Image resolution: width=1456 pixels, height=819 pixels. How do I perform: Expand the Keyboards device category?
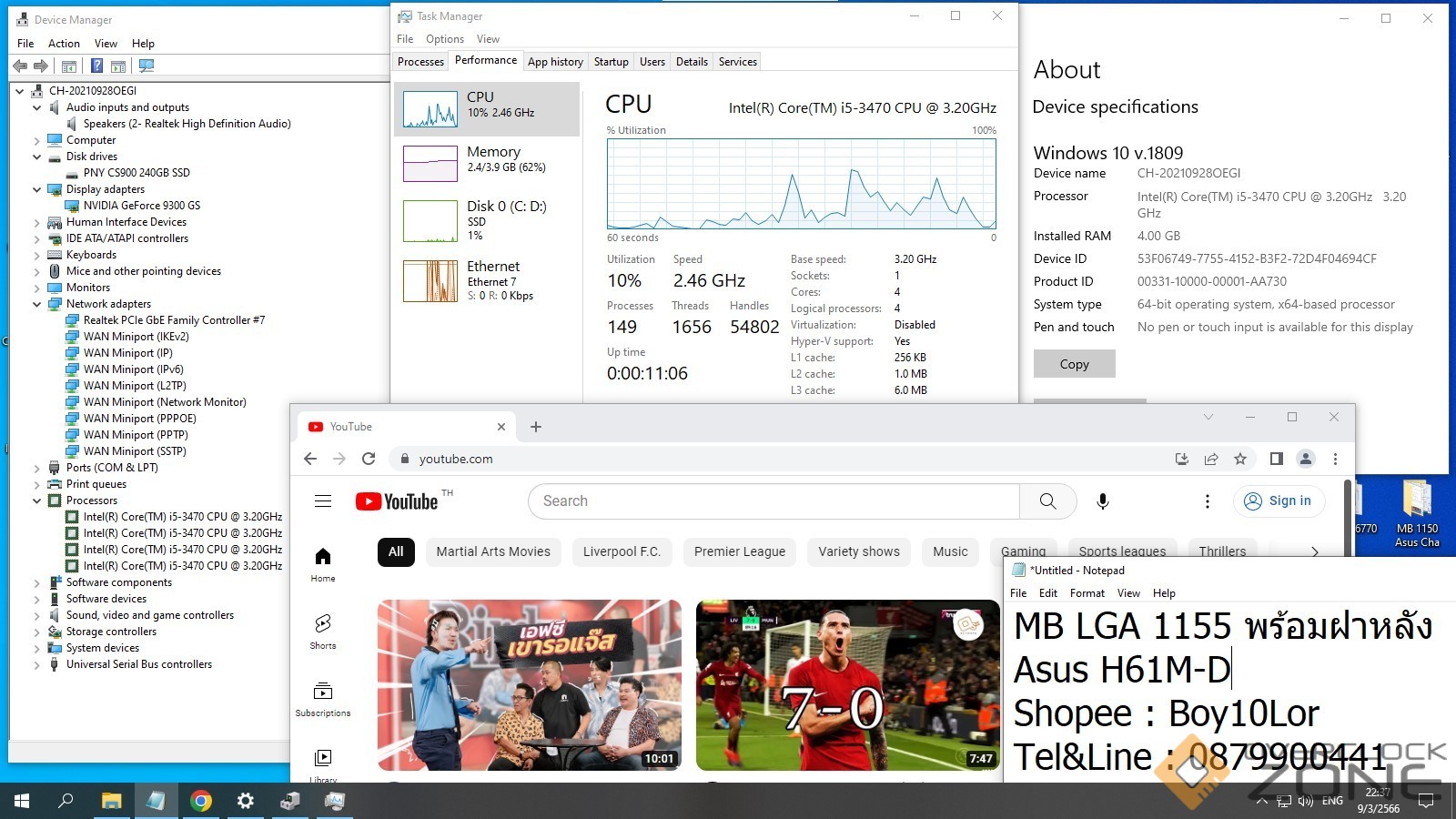pos(37,255)
